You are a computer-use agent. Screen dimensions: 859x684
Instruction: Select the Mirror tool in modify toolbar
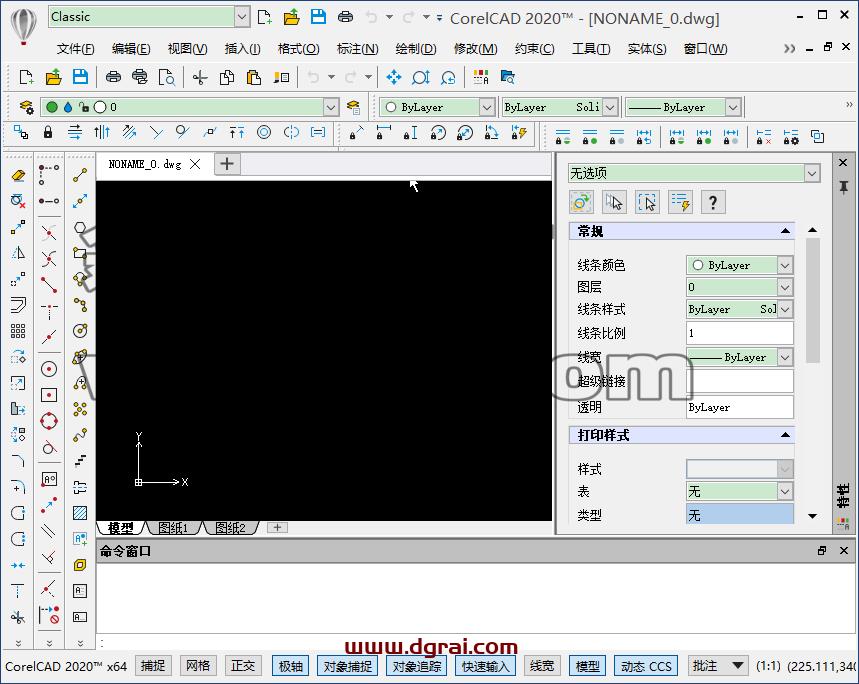tap(18, 253)
